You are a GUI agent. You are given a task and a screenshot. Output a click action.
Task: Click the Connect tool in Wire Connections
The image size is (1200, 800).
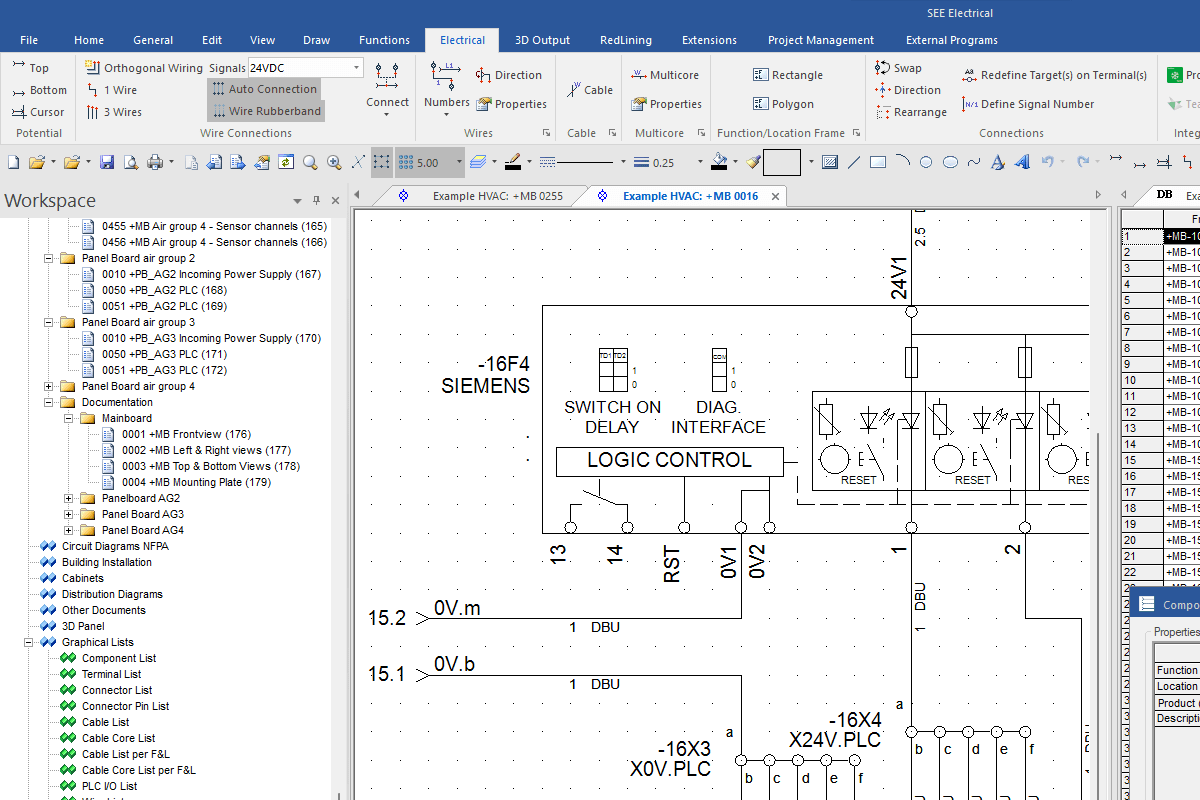point(387,90)
